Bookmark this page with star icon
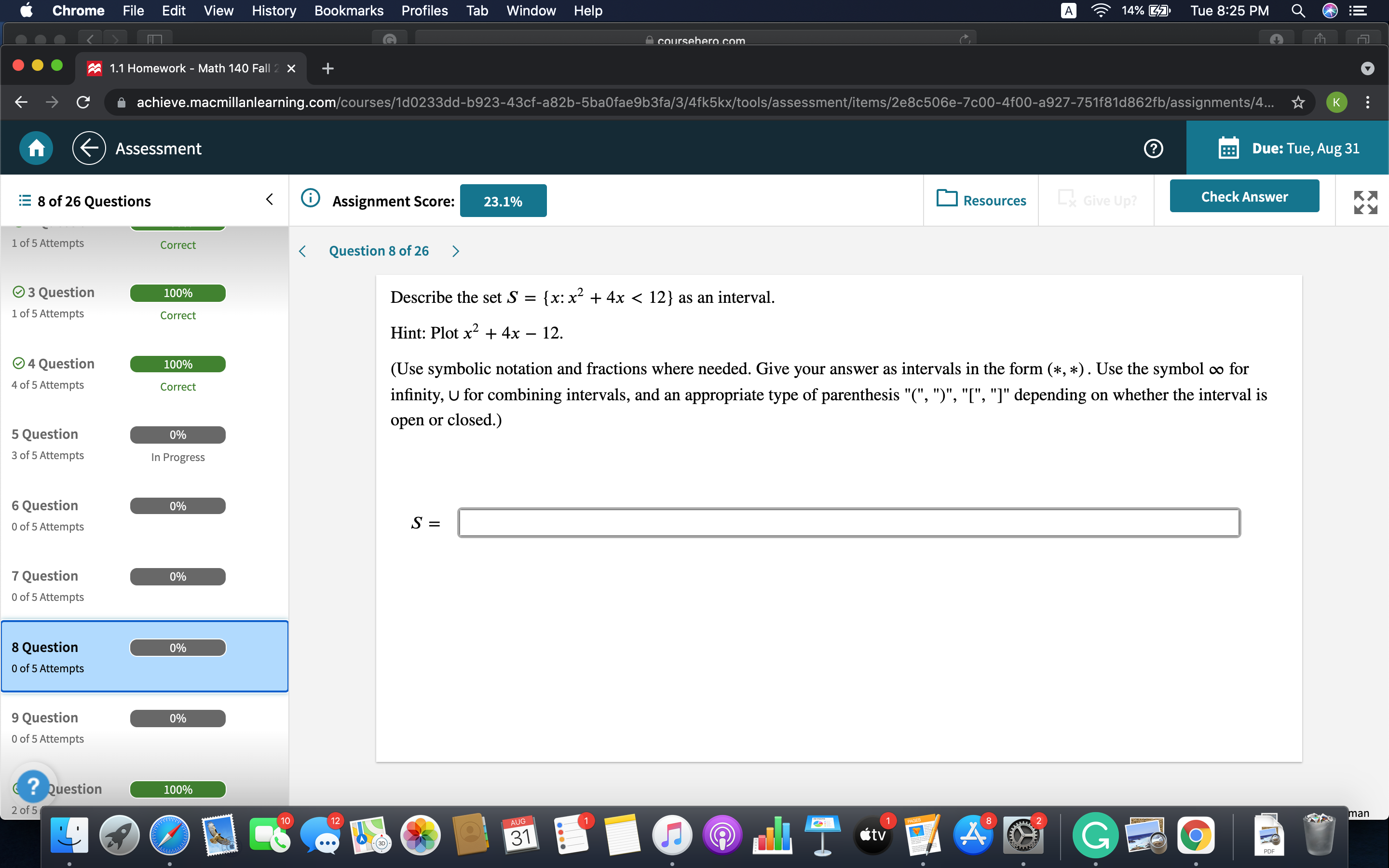This screenshot has height=868, width=1389. pyautogui.click(x=1298, y=102)
